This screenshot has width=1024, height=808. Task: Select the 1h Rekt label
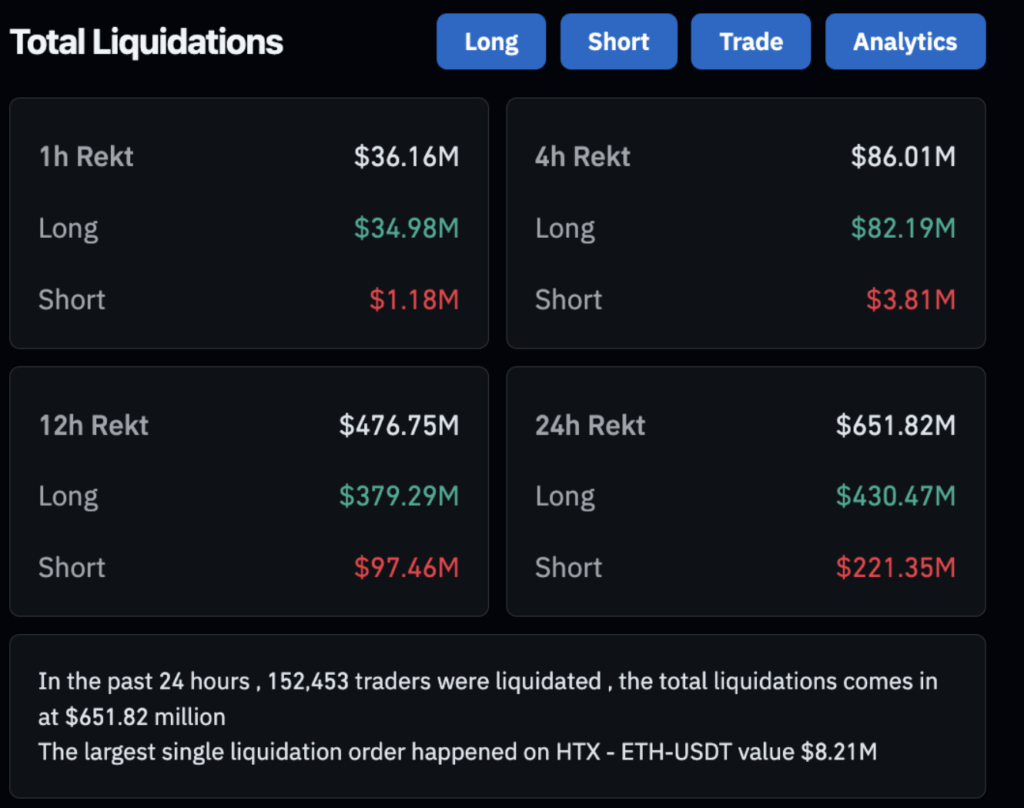(86, 156)
